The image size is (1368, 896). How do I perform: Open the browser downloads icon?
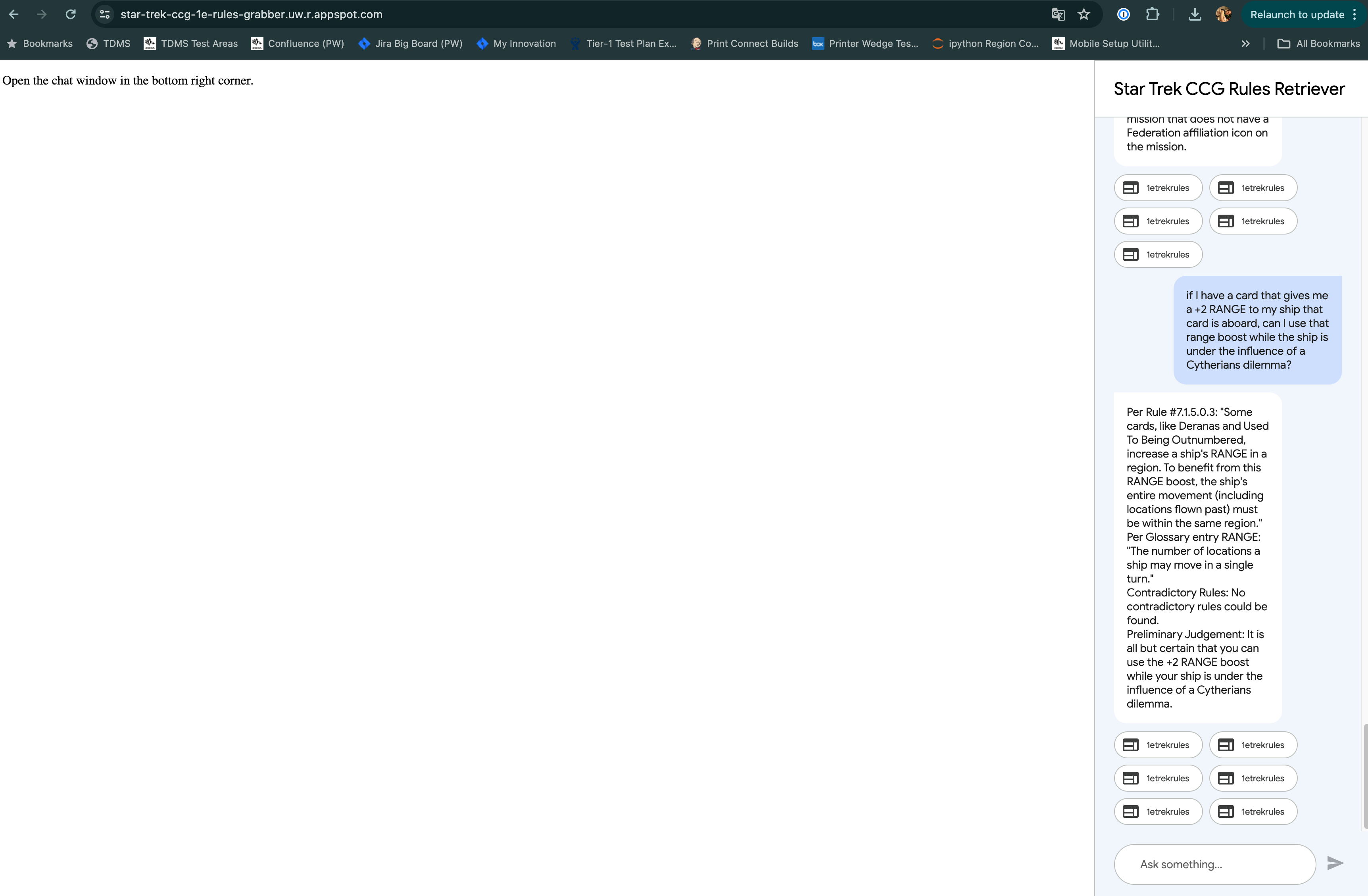[x=1194, y=14]
